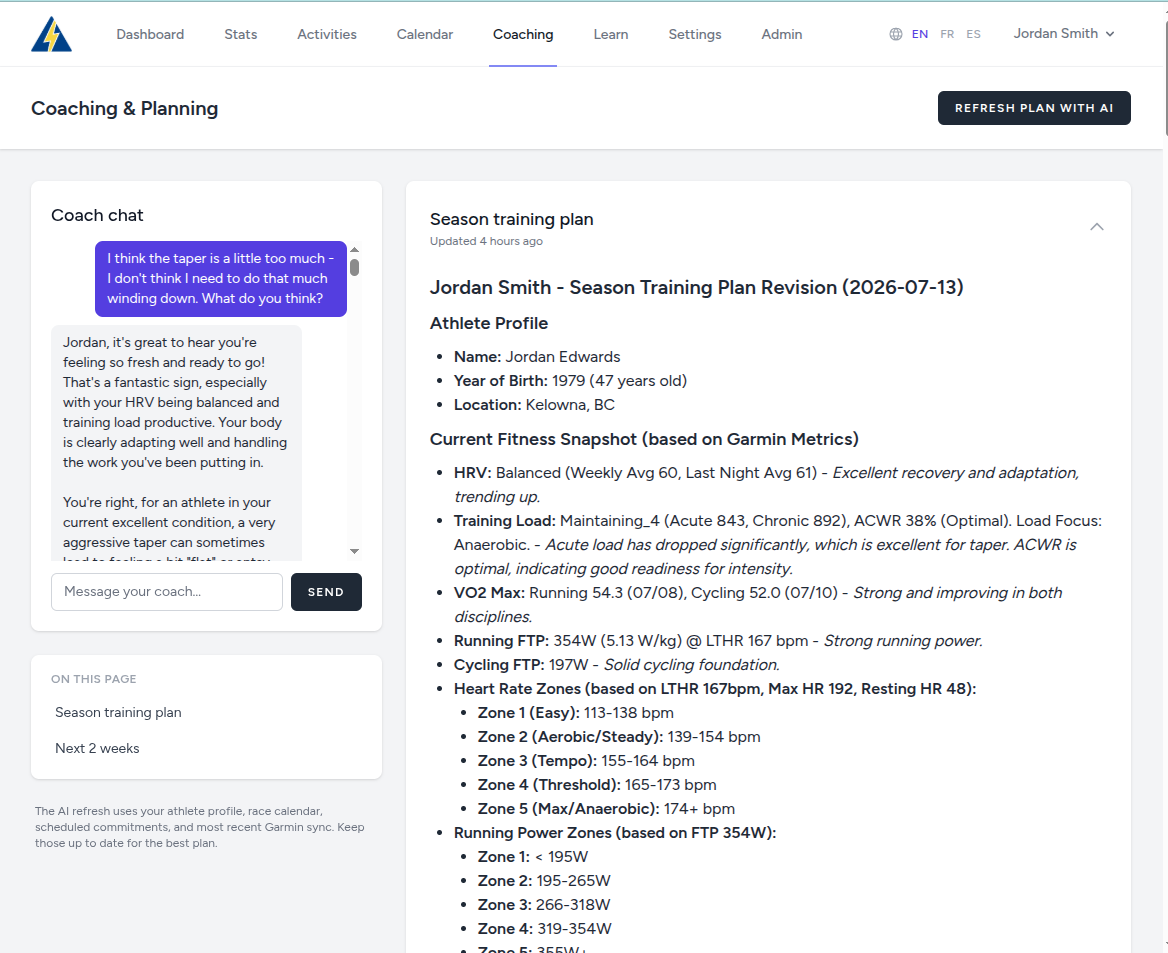Open the Calendar tab
Viewport: 1168px width, 953px height.
425,34
